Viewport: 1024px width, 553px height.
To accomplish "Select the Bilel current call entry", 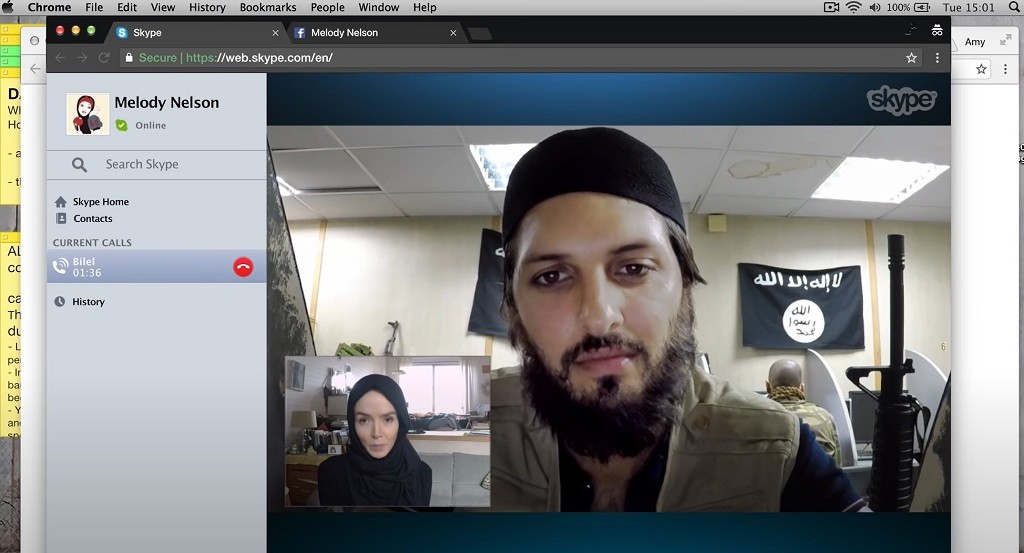I will (157, 266).
